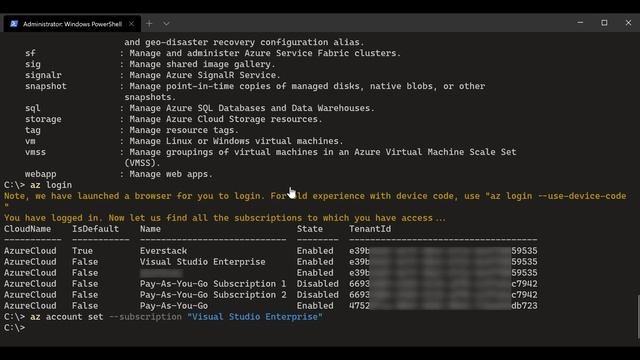The width and height of the screenshot is (640, 360).
Task: Click the 'State' column header
Action: coord(310,229)
